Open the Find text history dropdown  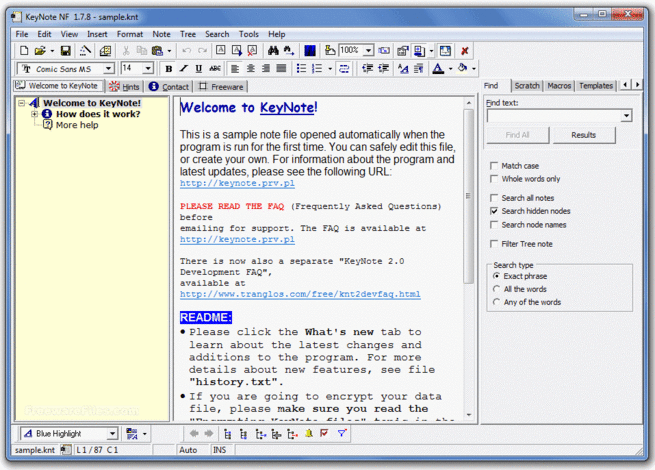pyautogui.click(x=626, y=116)
